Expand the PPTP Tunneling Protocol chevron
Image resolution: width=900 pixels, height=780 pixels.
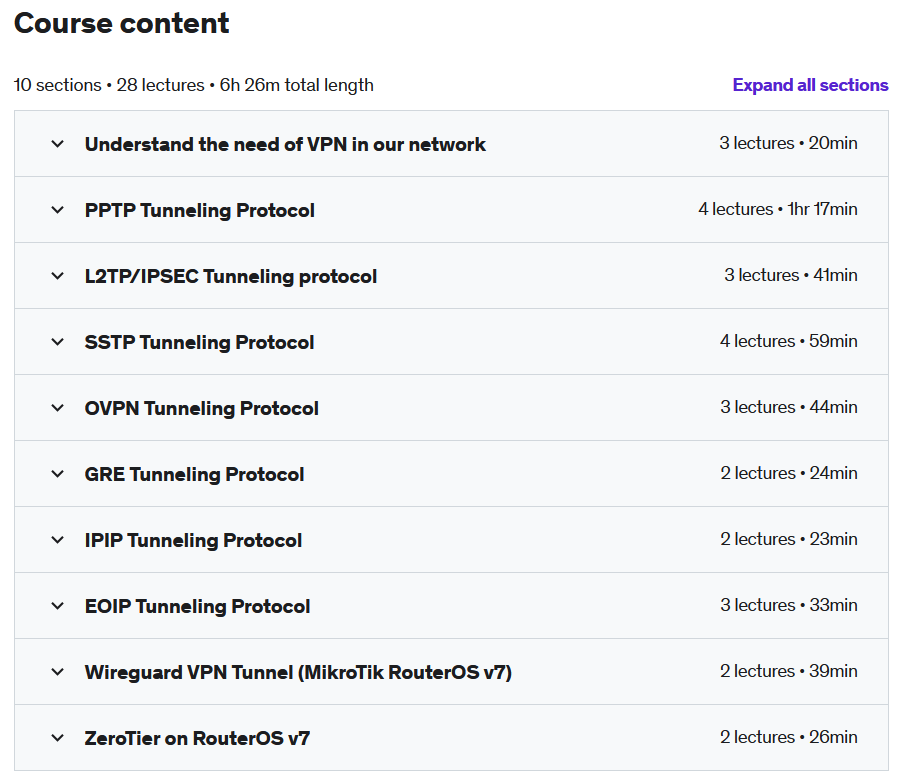pyautogui.click(x=57, y=210)
